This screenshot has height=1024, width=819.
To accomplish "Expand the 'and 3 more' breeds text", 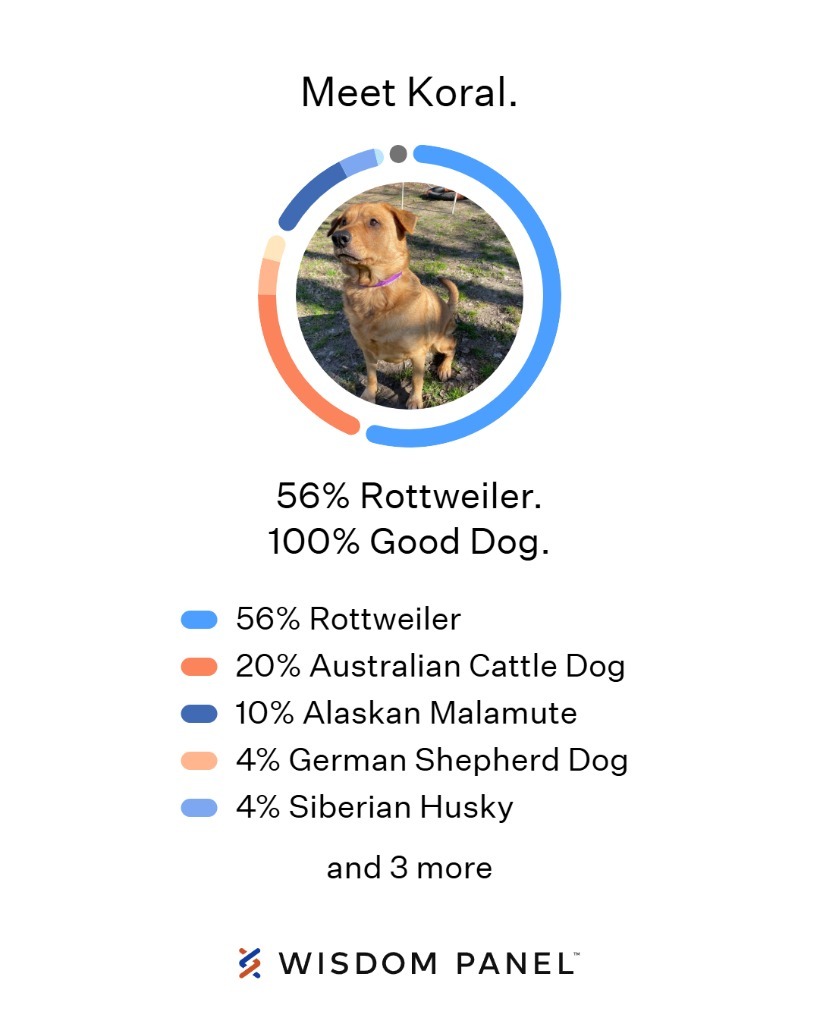I will pos(410,868).
